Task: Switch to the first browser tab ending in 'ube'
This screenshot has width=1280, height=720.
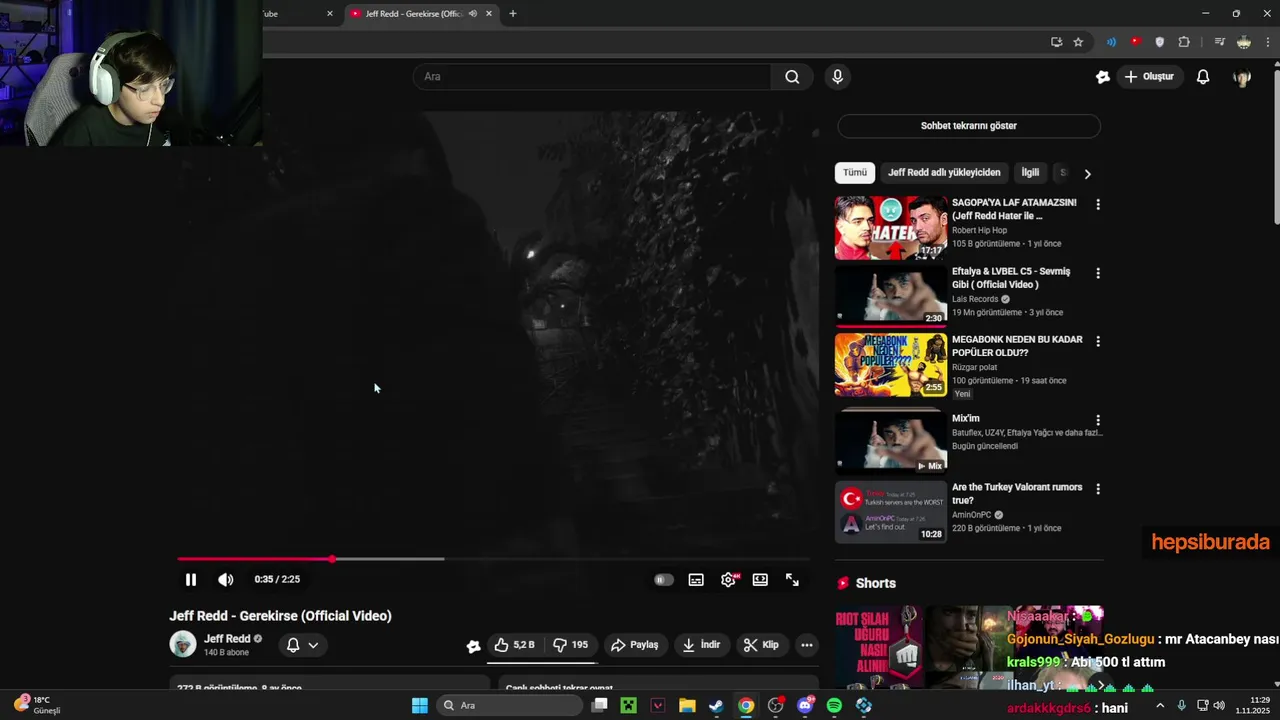Action: (x=300, y=14)
